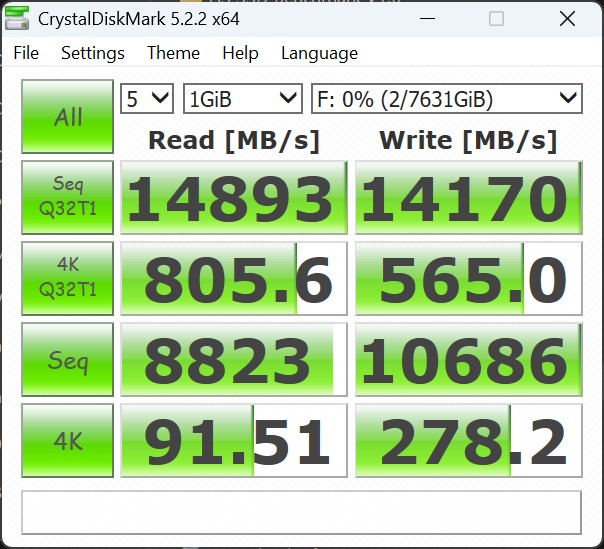Screen dimensions: 604x549
Task: Maximize the CrystalDiskMark window
Action: pos(497,19)
